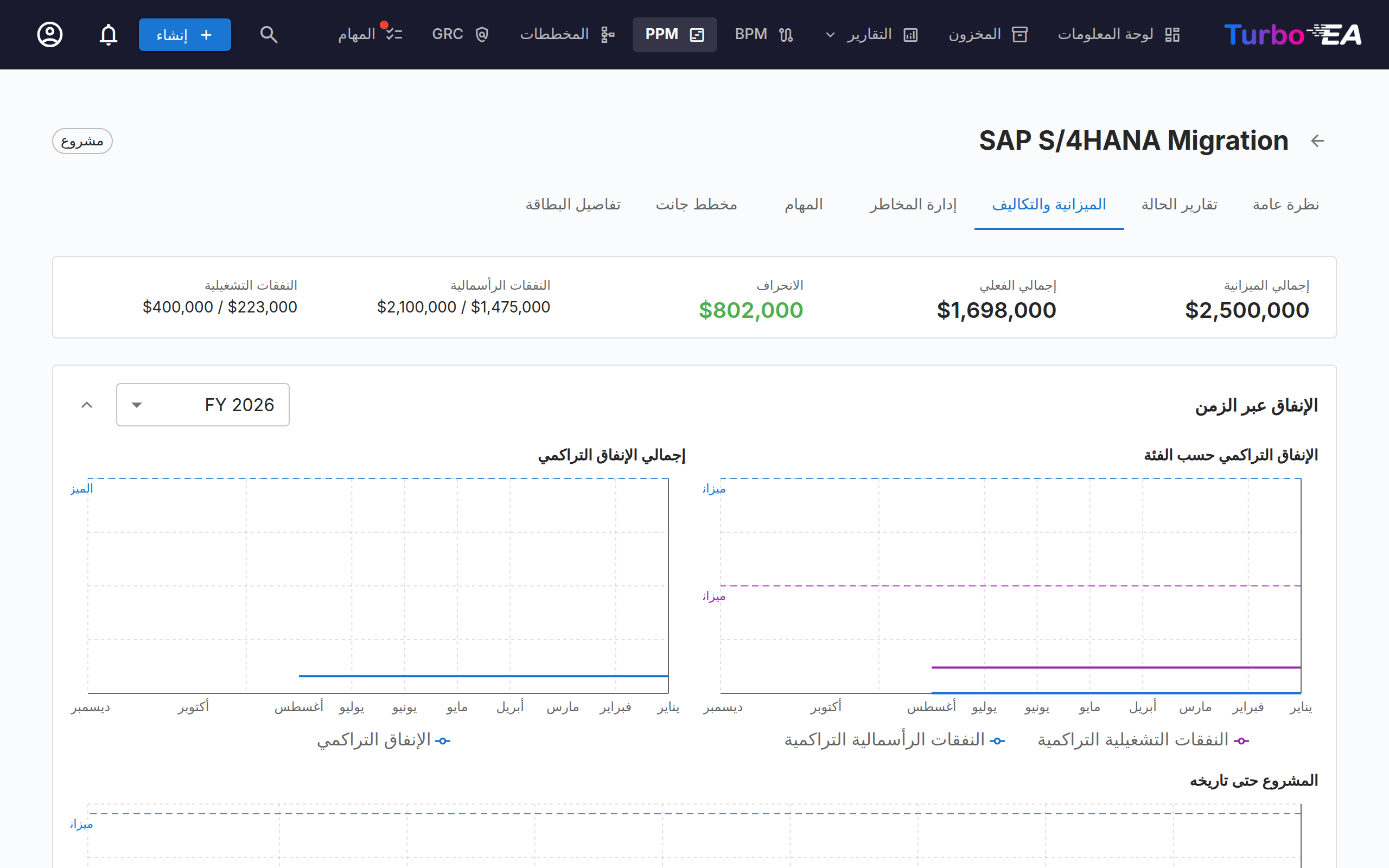
Task: Open the user account profile icon
Action: 50,34
